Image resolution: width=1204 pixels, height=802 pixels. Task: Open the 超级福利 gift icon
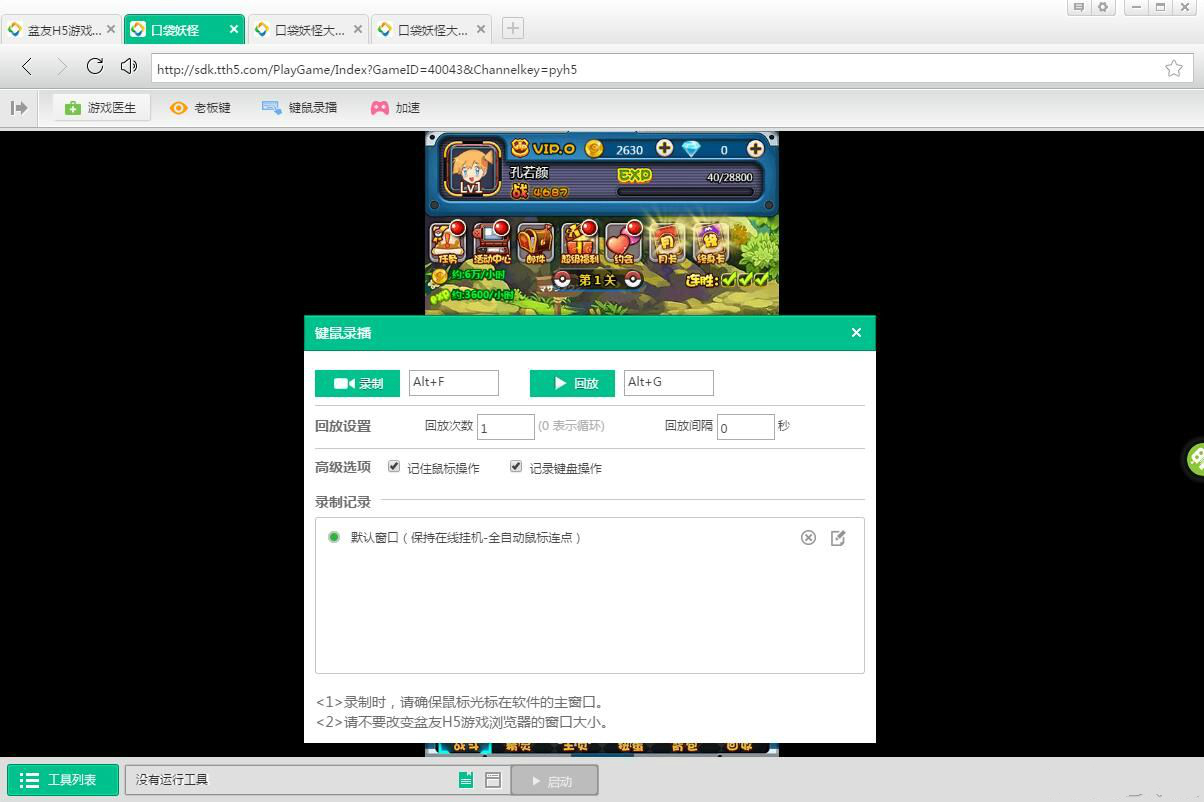point(579,243)
